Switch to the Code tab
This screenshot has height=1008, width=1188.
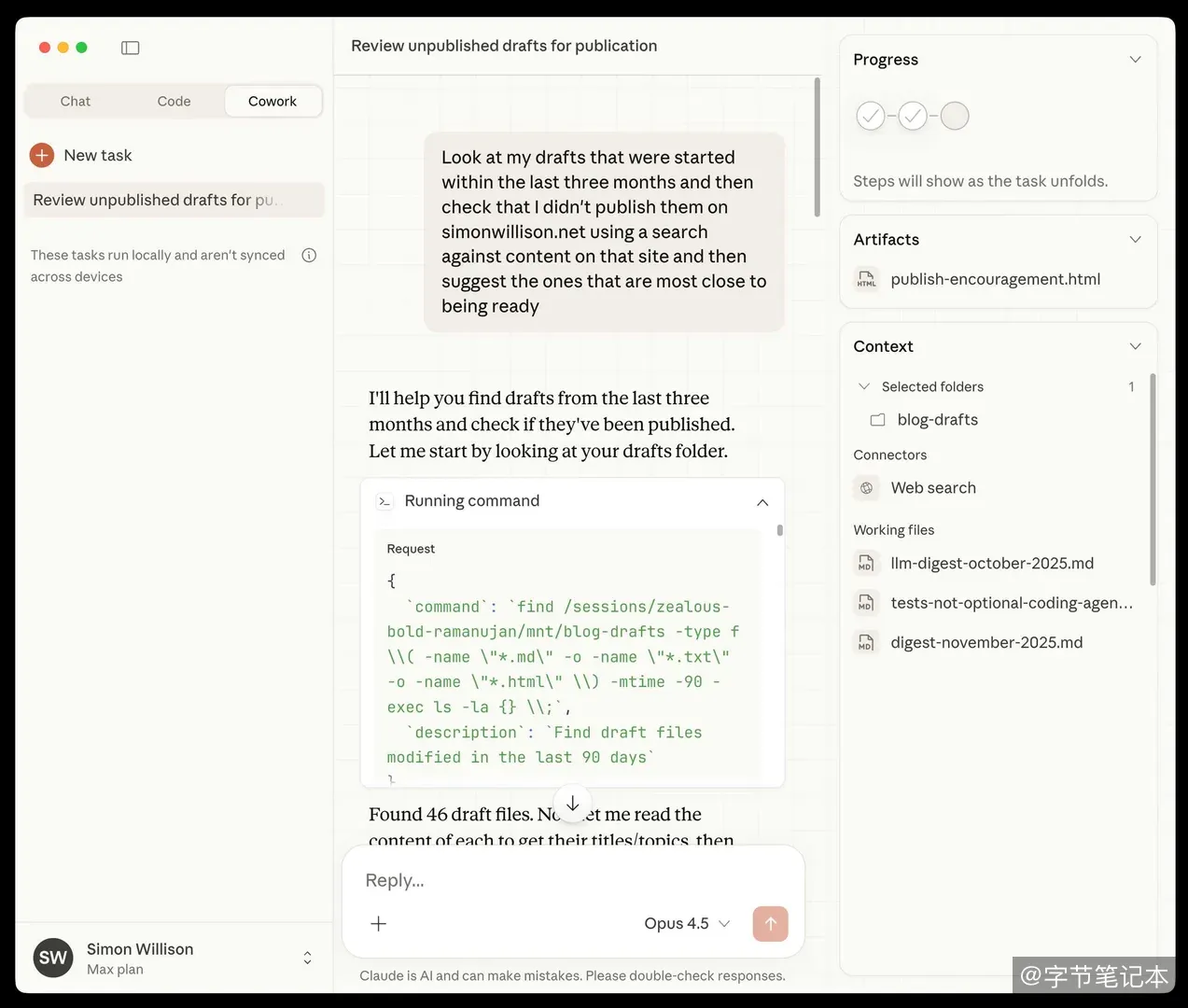click(x=174, y=101)
